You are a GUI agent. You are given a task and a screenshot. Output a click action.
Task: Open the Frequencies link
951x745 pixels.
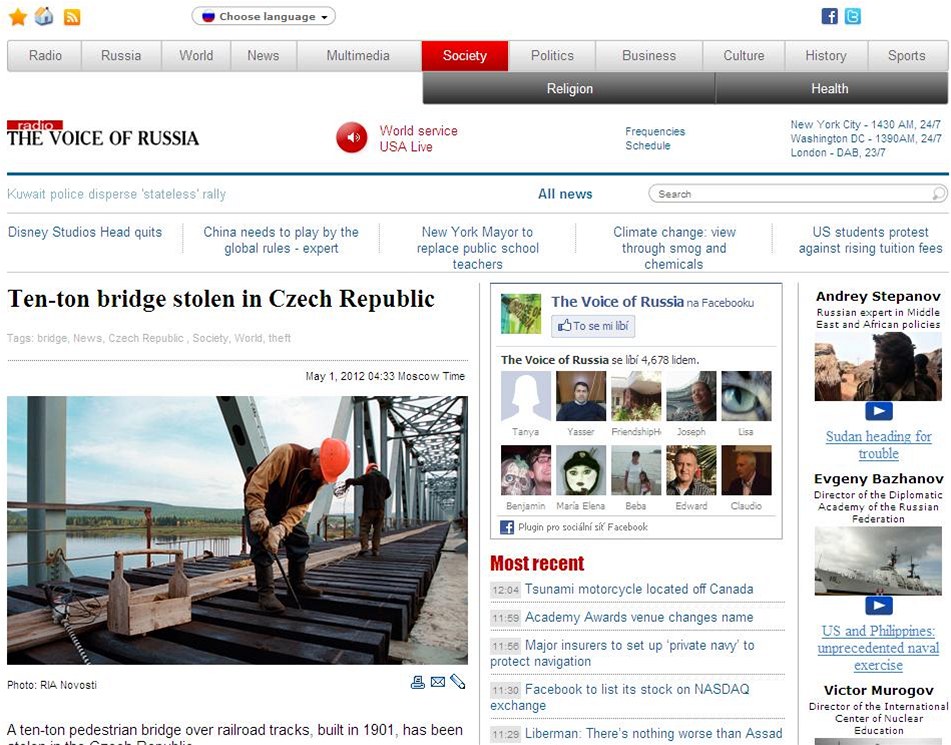655,131
